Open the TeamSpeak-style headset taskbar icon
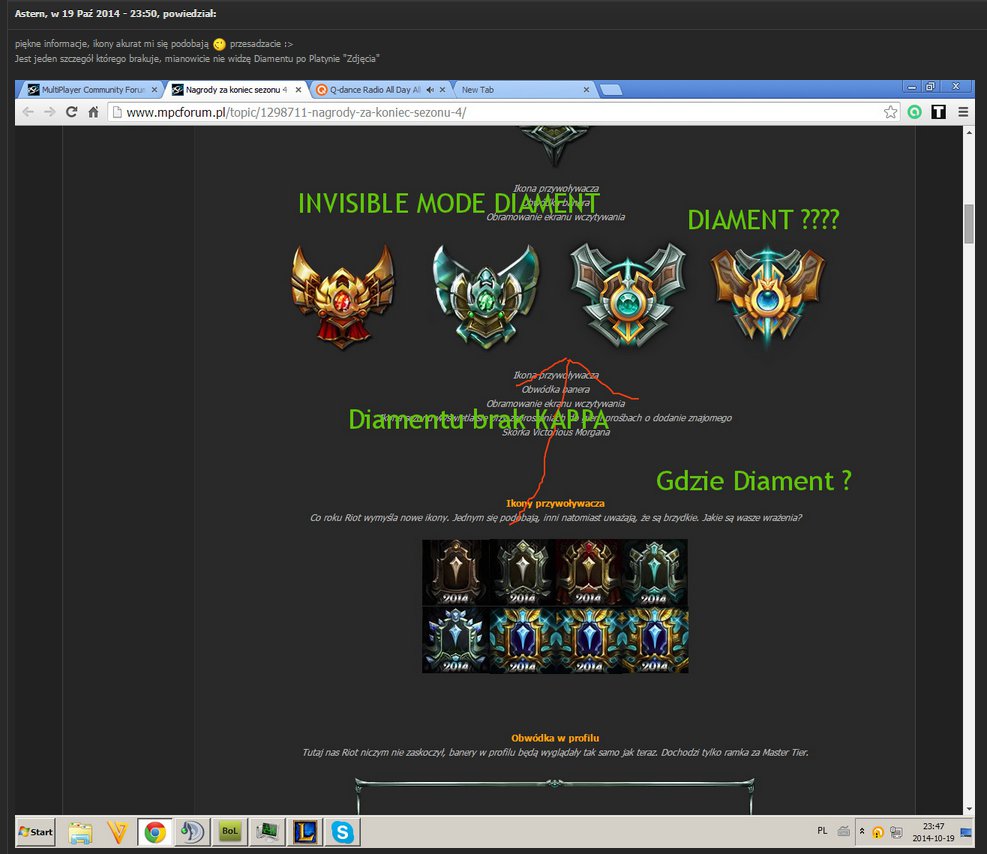This screenshot has height=854, width=987. (x=192, y=833)
